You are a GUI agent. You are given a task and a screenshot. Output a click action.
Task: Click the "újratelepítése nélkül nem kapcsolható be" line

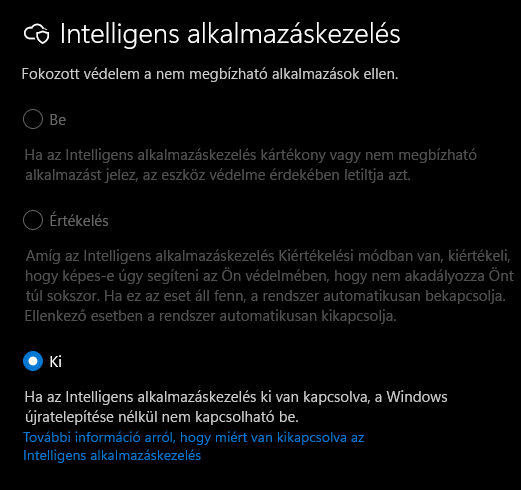[x=162, y=417]
